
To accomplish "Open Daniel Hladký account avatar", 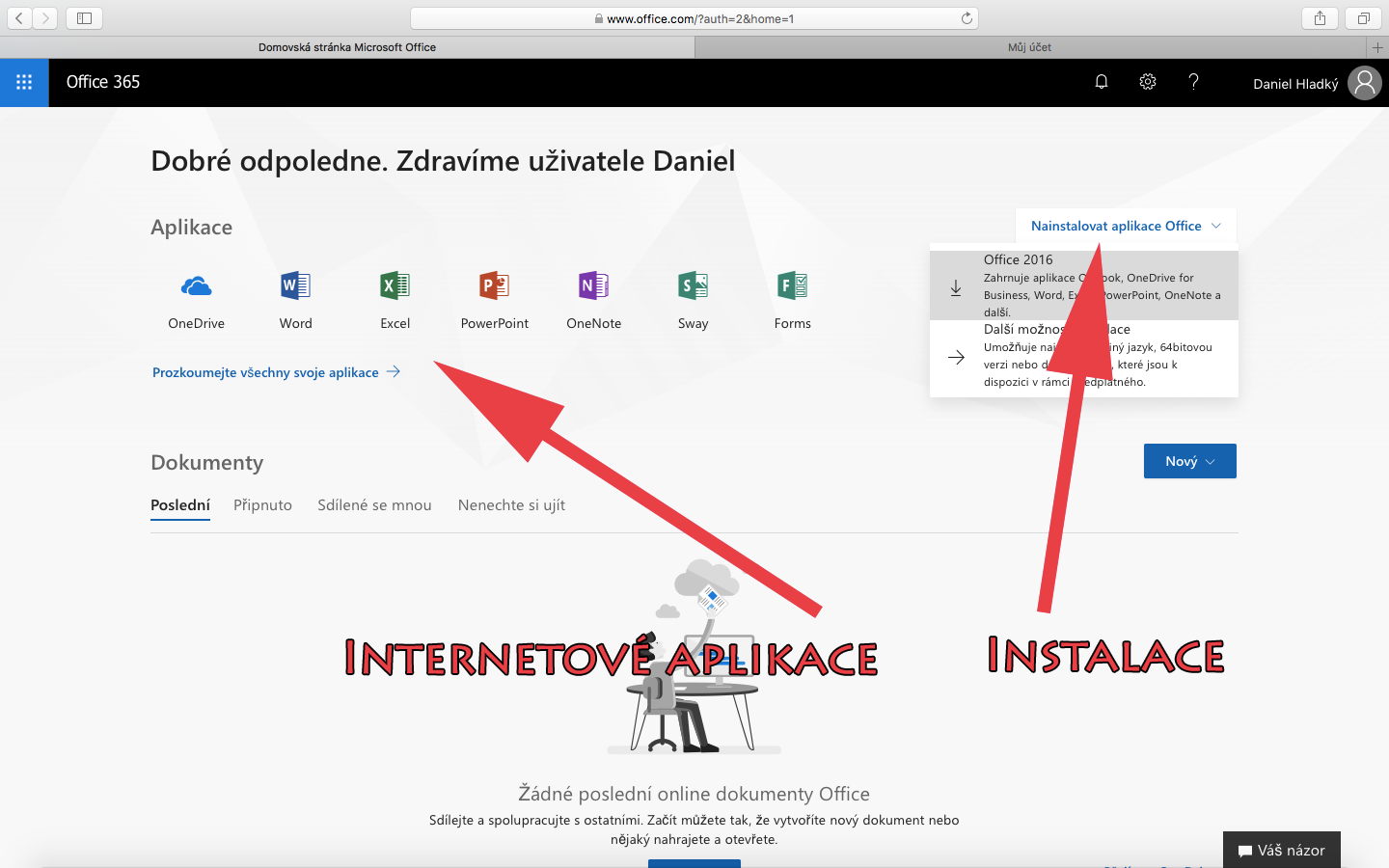I will 1365,83.
